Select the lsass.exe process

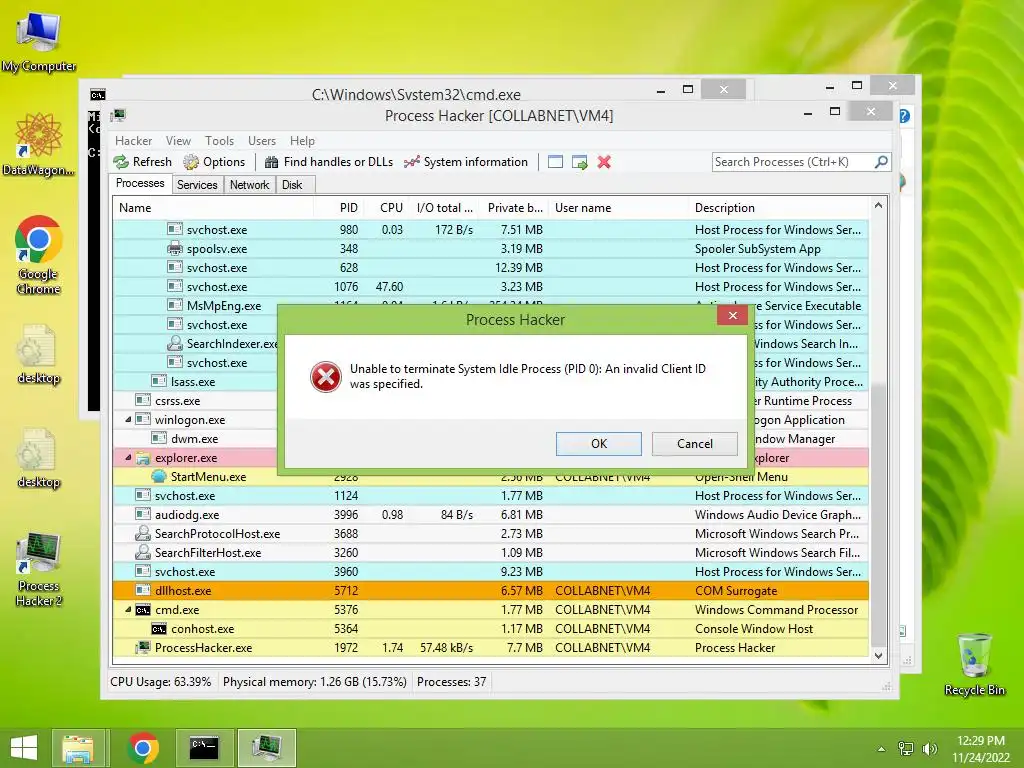click(x=193, y=381)
